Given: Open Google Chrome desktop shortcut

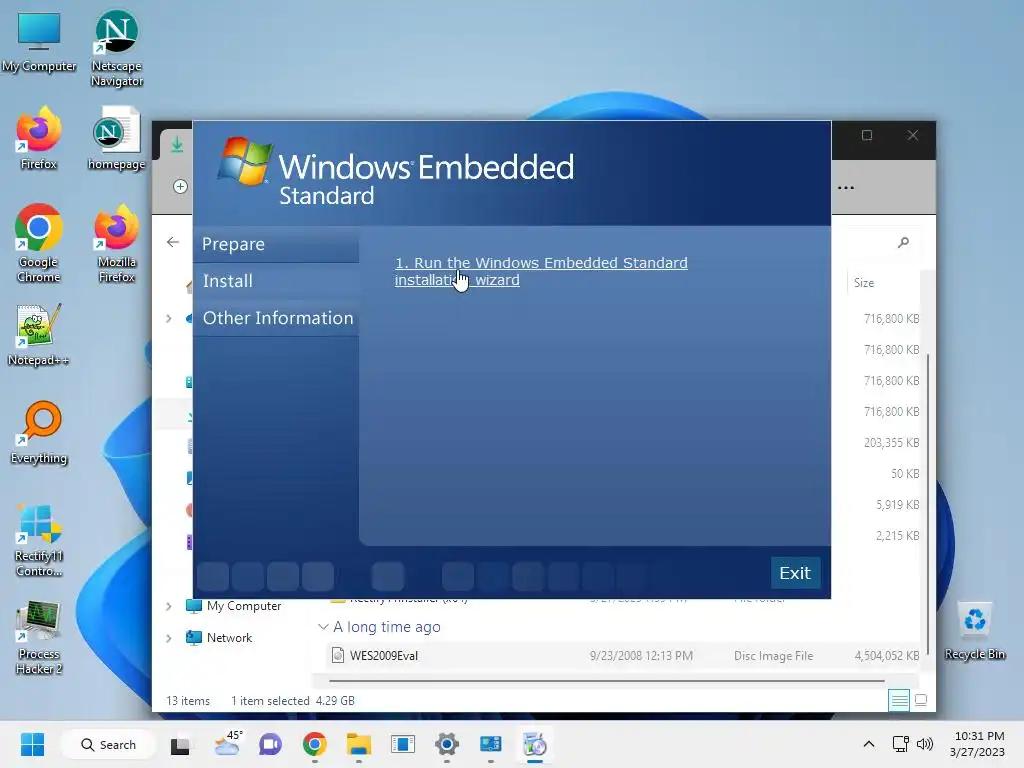Looking at the screenshot, I should tap(39, 243).
